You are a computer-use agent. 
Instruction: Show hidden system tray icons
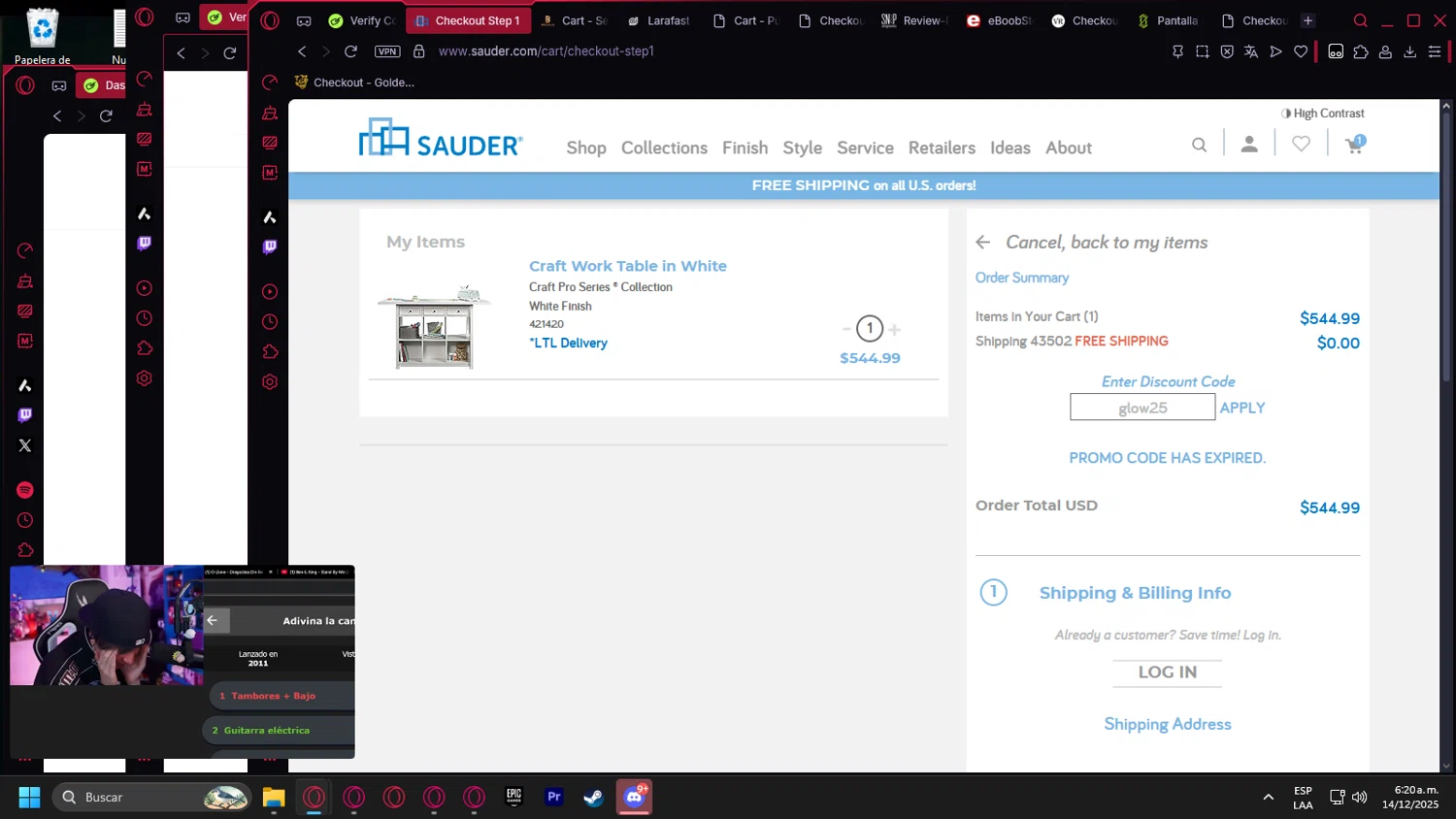(1268, 797)
